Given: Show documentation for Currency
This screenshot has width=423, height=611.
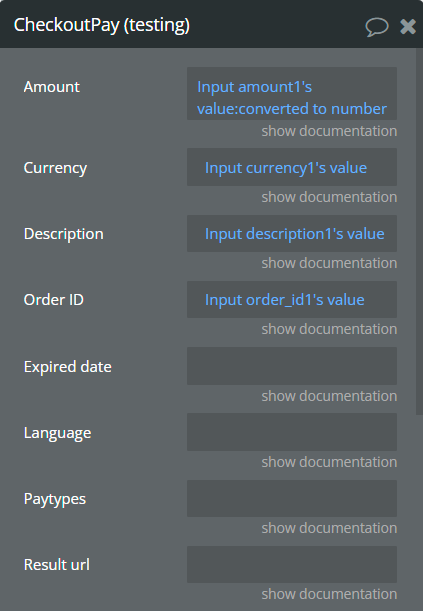Looking at the screenshot, I should [329, 197].
